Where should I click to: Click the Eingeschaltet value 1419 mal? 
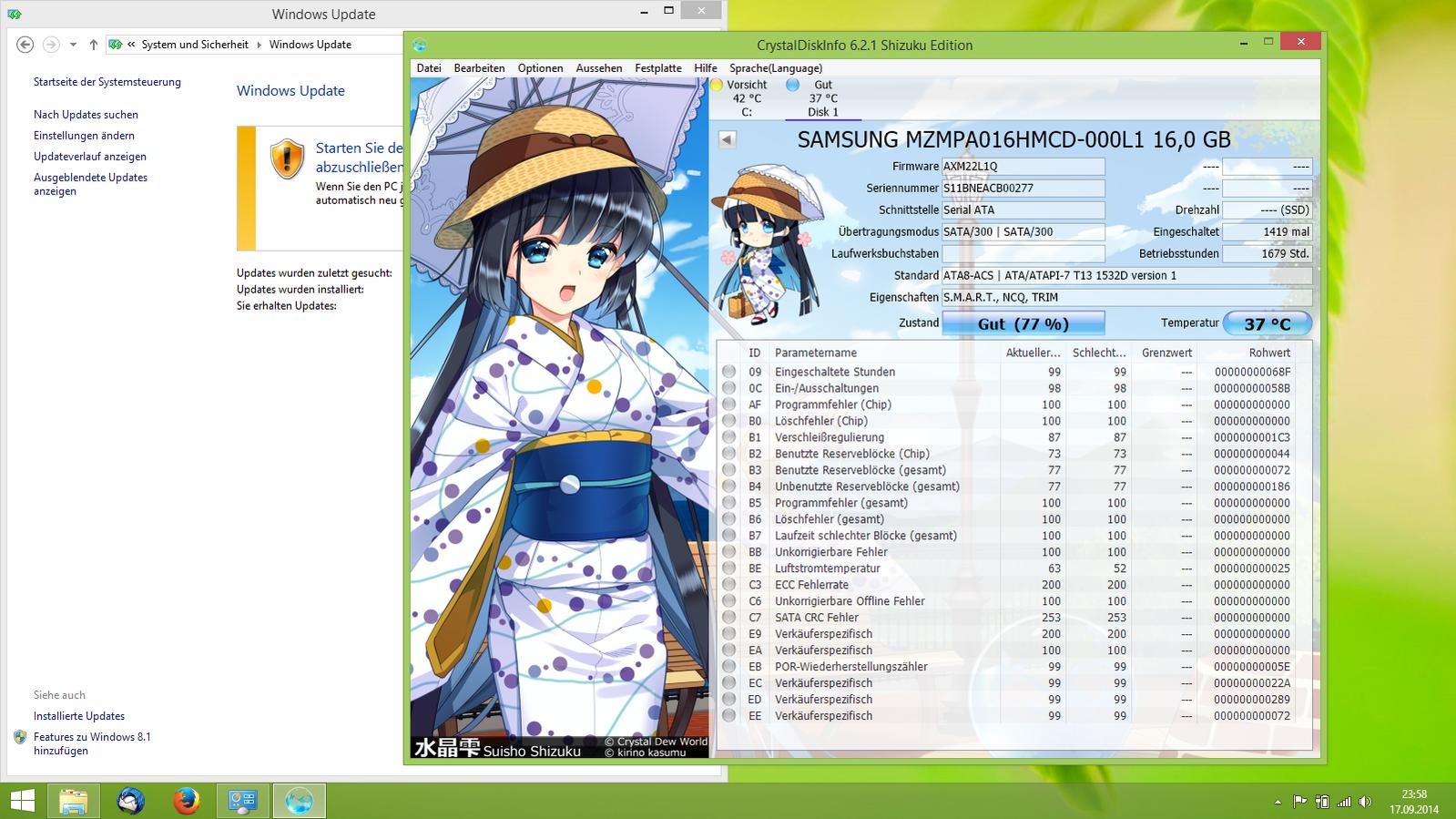(1267, 232)
